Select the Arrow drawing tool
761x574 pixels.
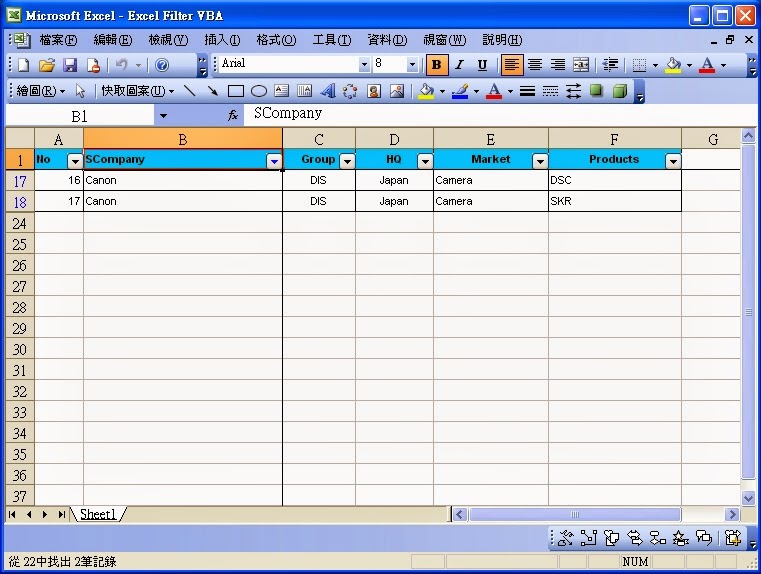coord(212,91)
